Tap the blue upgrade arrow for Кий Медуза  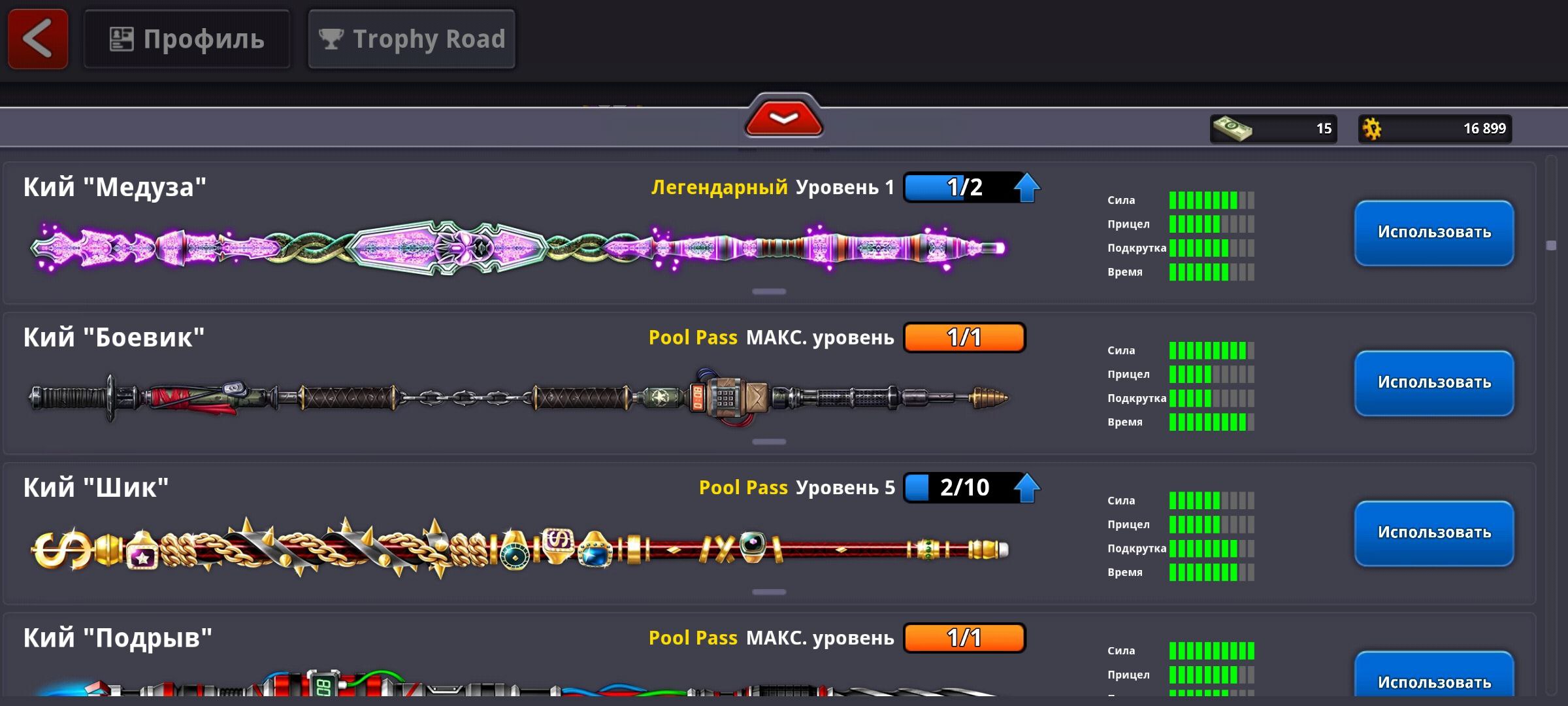[1027, 188]
